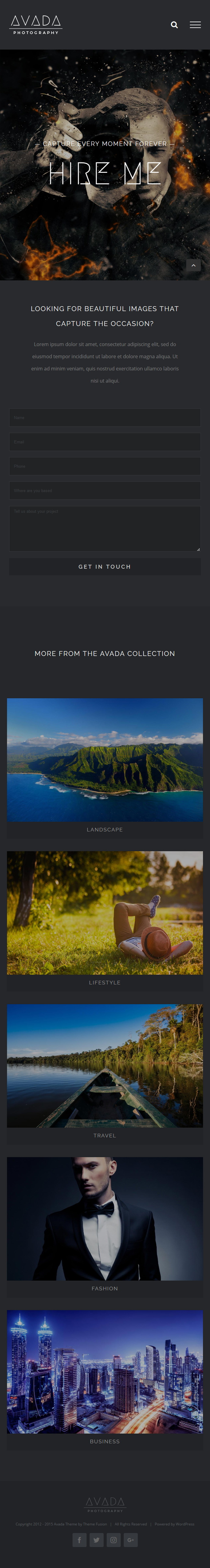Visit the Instagram social link

[114, 1540]
